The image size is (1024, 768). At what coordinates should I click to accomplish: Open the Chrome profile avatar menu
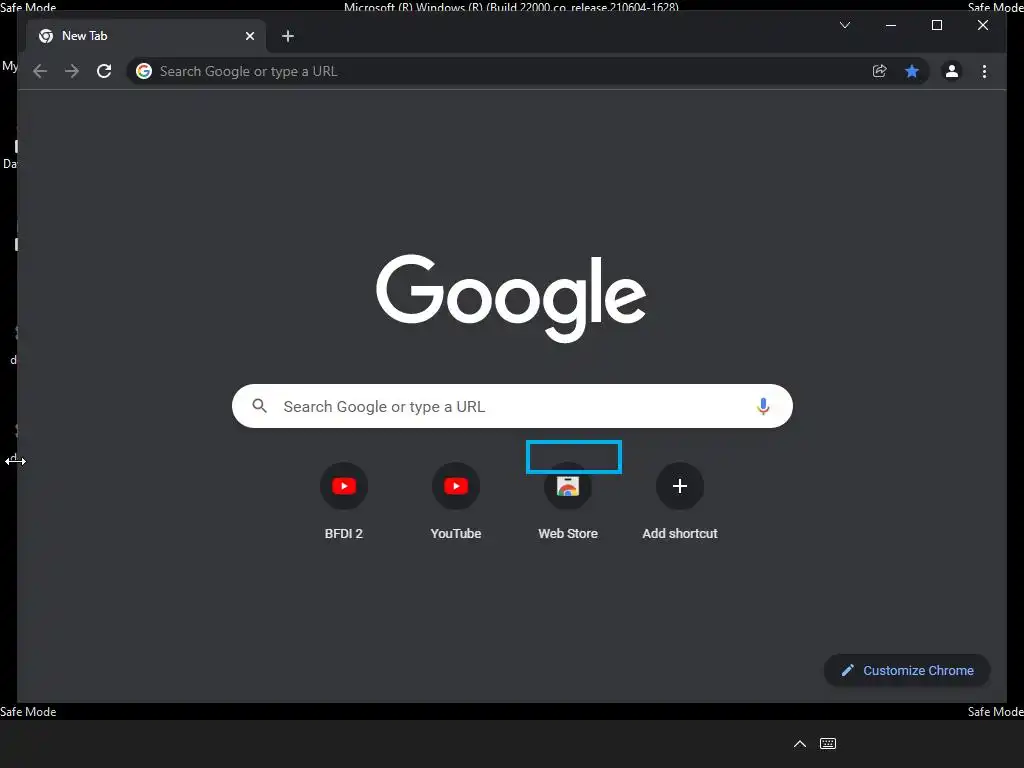point(952,71)
